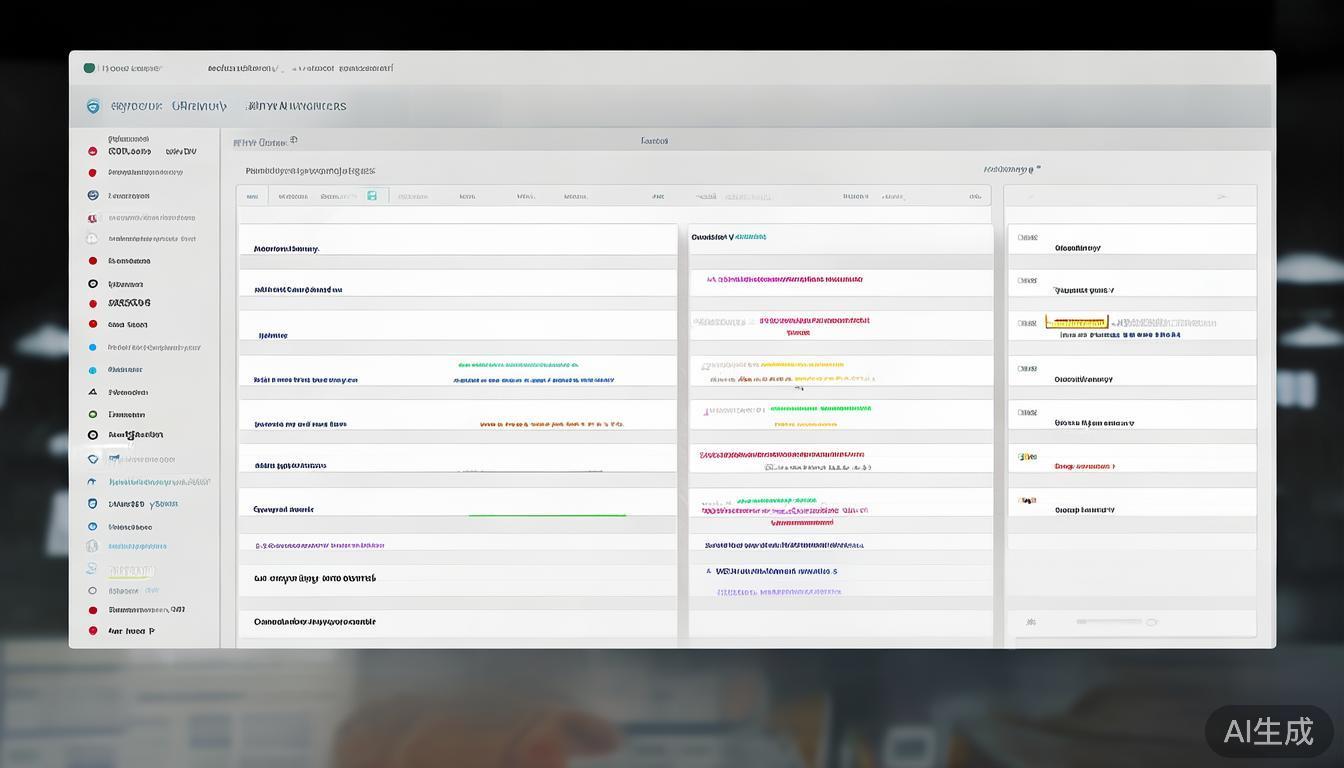Click the small icon beside the main panel title
1344x768 pixels.
click(293, 141)
